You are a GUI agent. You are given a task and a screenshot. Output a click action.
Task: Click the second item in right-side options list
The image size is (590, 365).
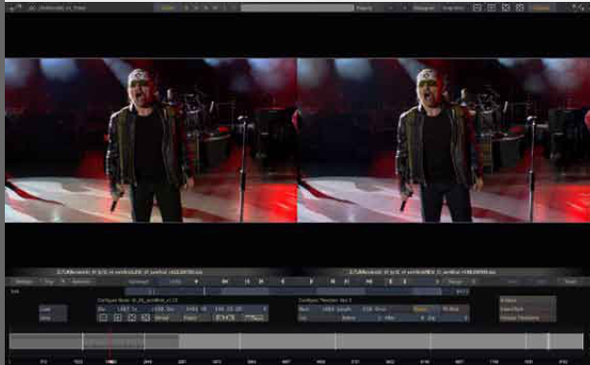click(x=528, y=309)
